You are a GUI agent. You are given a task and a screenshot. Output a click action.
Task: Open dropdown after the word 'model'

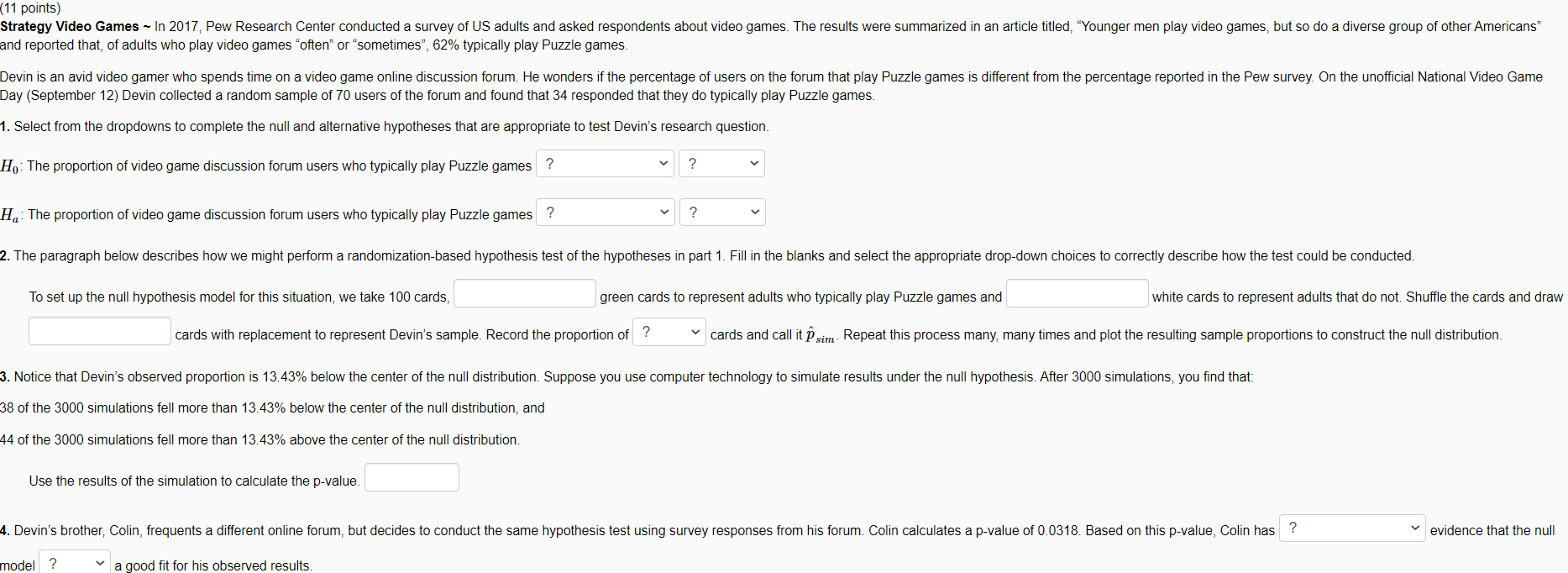click(x=75, y=563)
